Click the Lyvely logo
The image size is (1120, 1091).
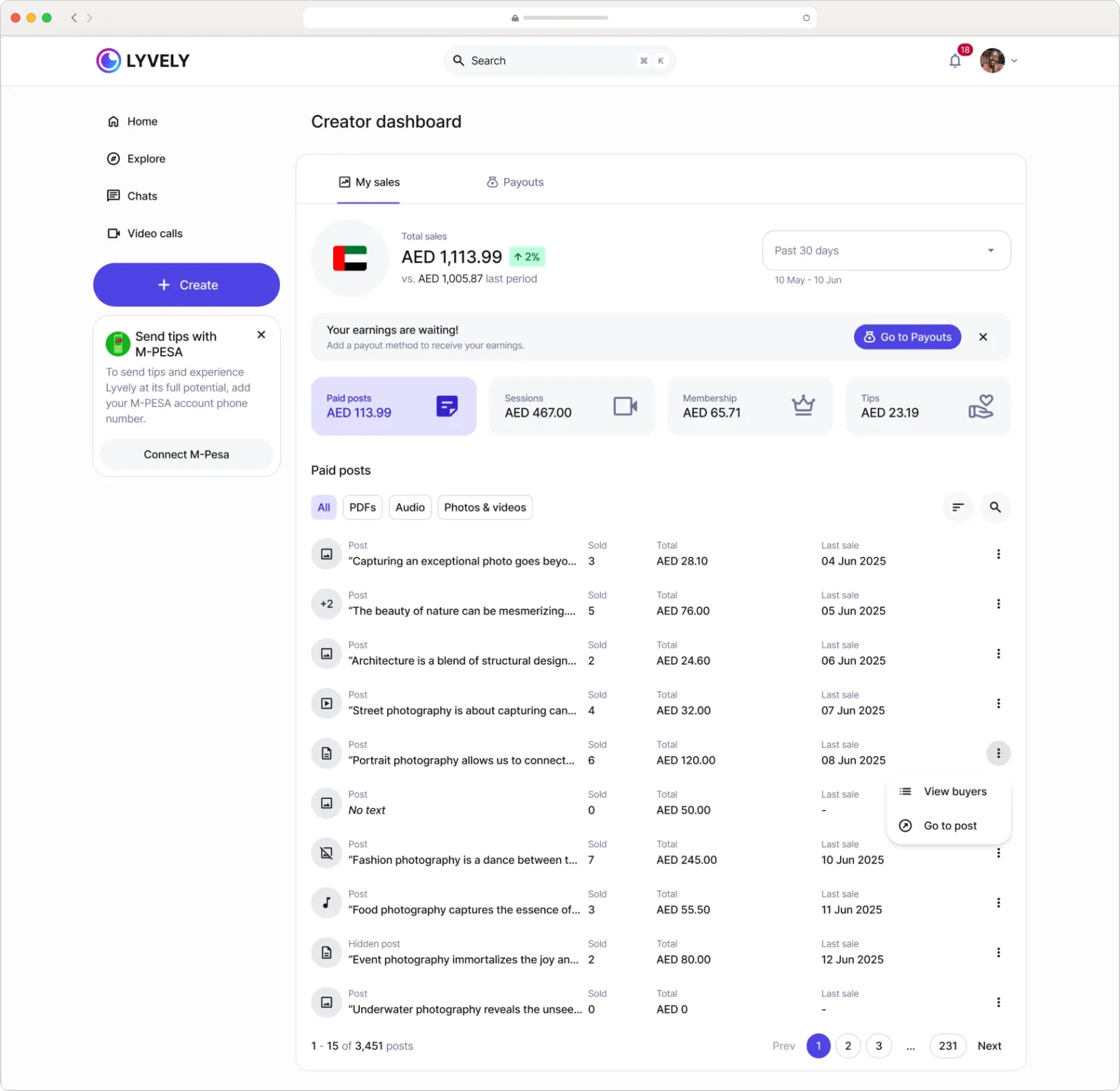pyautogui.click(x=143, y=61)
